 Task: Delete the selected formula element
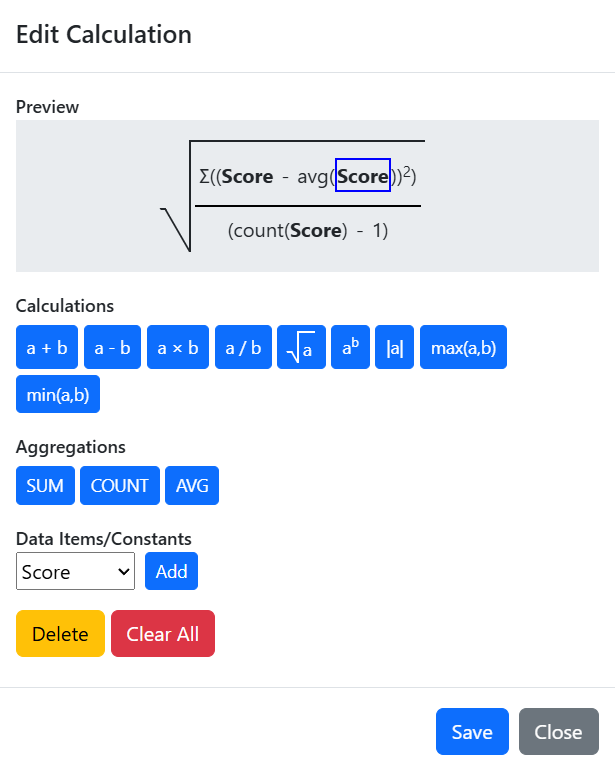pyautogui.click(x=60, y=634)
